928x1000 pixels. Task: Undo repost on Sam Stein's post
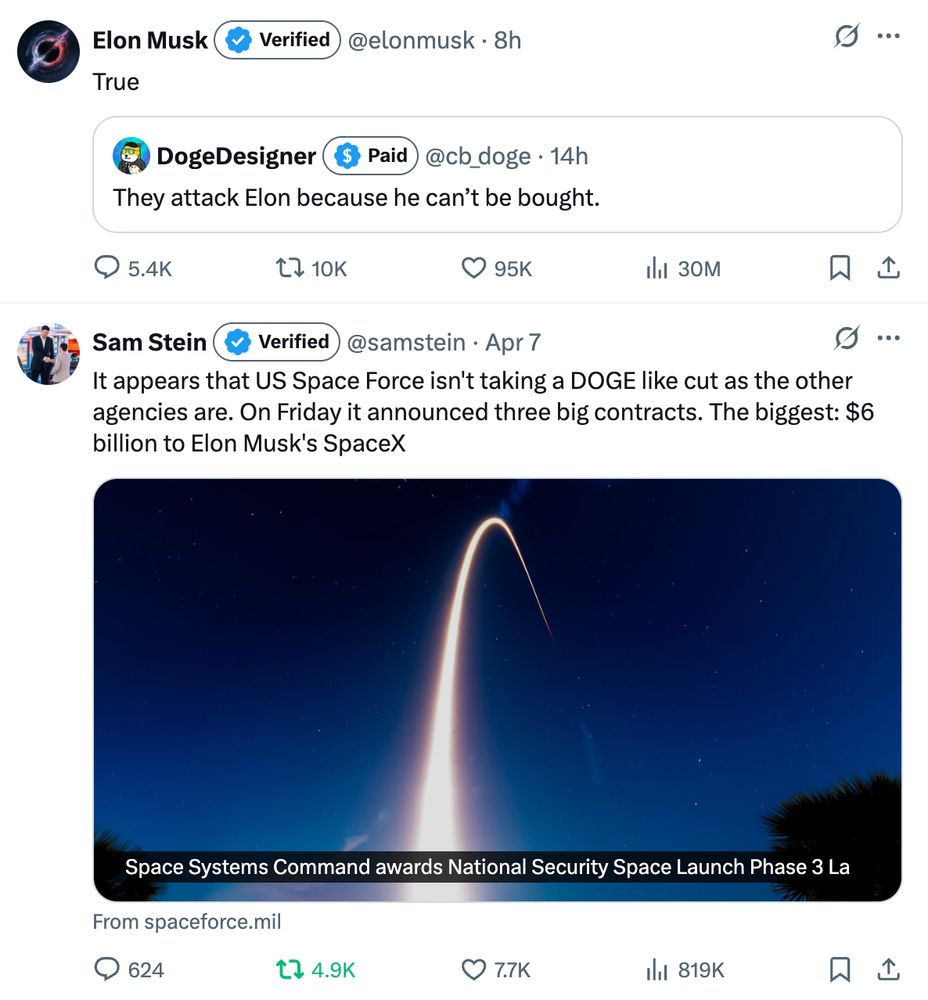tap(288, 969)
